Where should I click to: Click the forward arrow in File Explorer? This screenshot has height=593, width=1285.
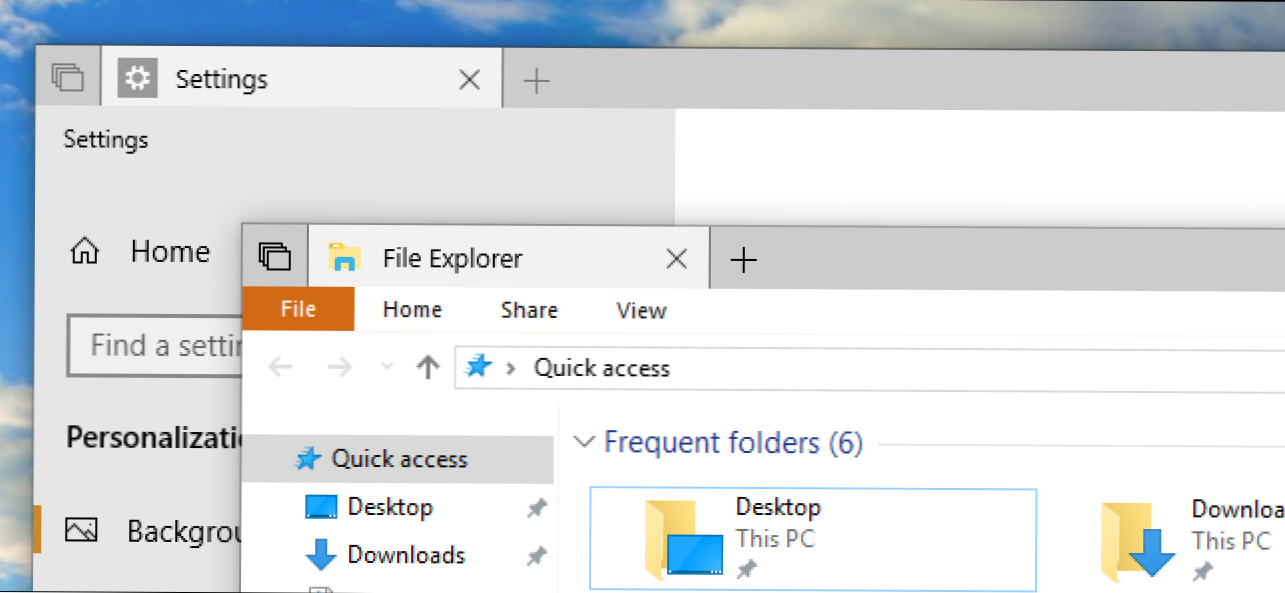tap(340, 368)
